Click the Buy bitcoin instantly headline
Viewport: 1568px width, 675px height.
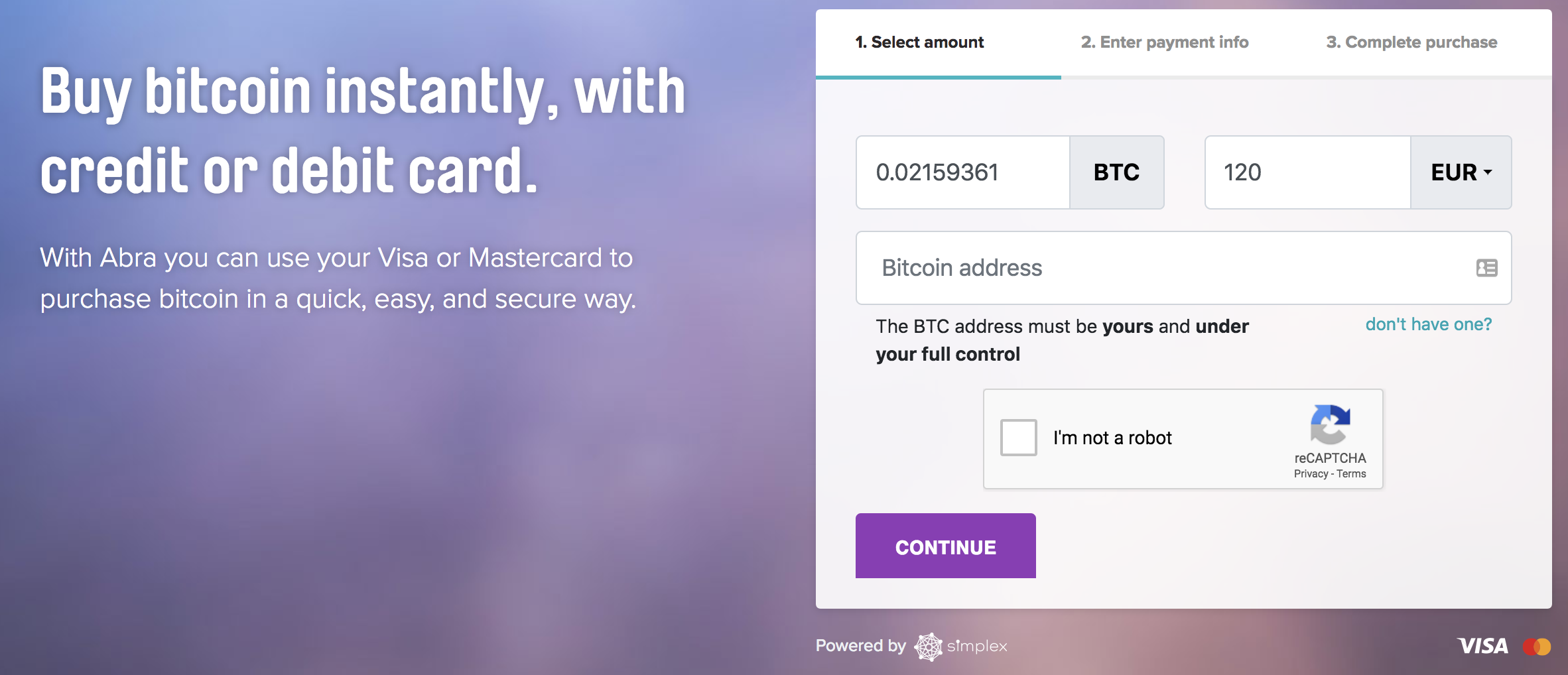pos(363,131)
